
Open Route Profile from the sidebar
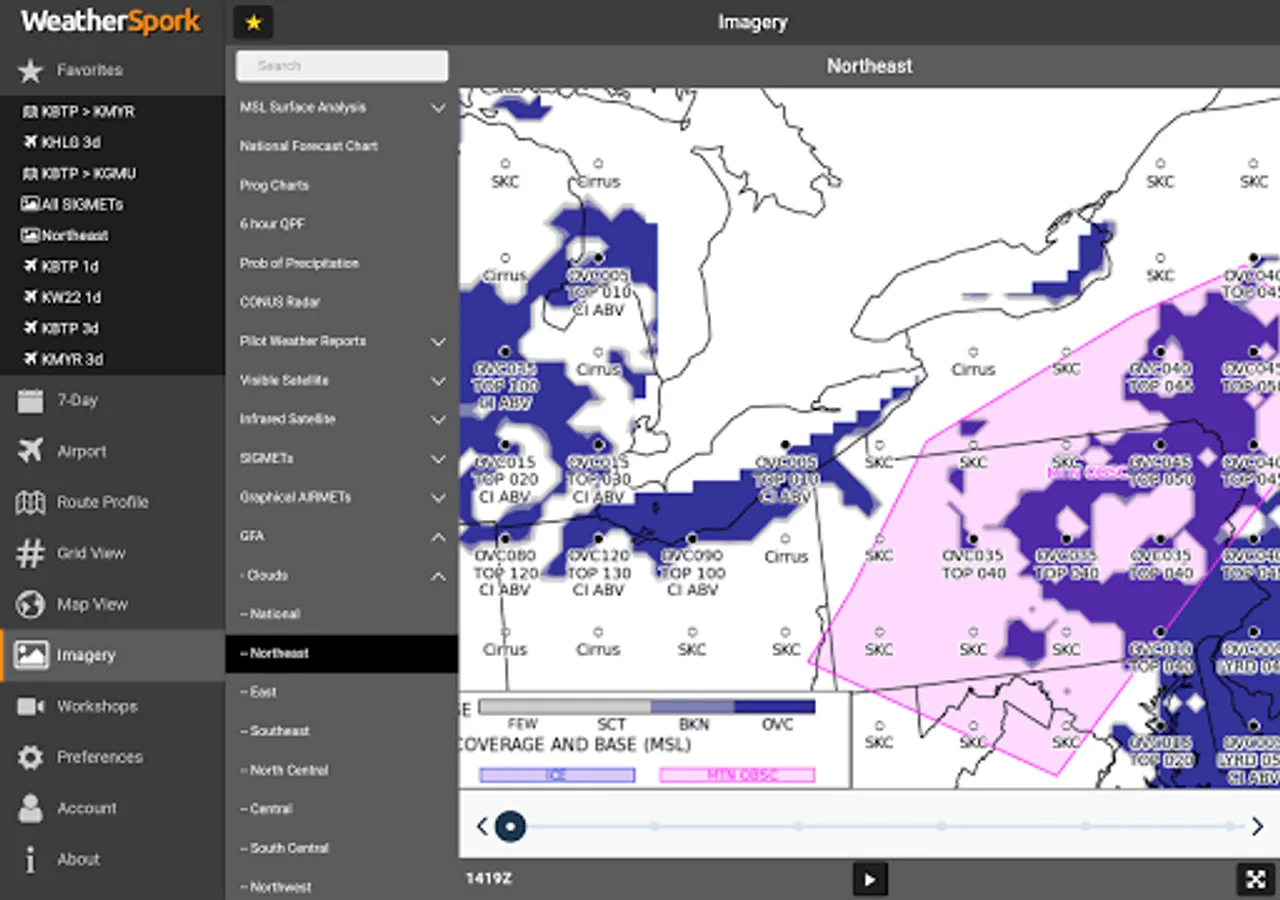[x=102, y=502]
